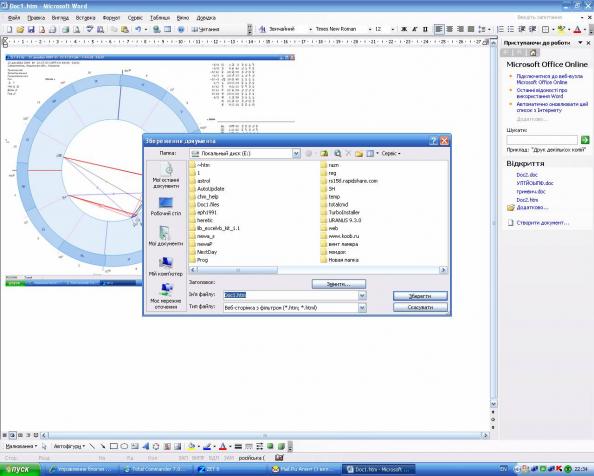The height and width of the screenshot is (476, 594).
Task: Click the Зберегти save button
Action: (420, 296)
